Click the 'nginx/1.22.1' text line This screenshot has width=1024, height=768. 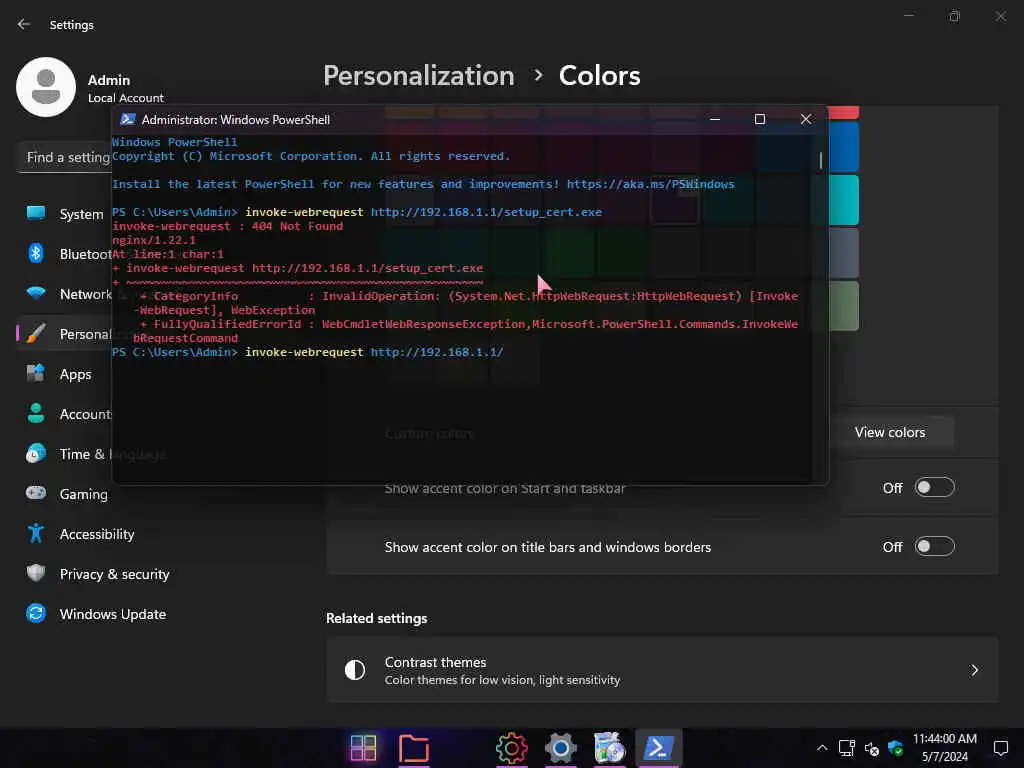pos(153,240)
